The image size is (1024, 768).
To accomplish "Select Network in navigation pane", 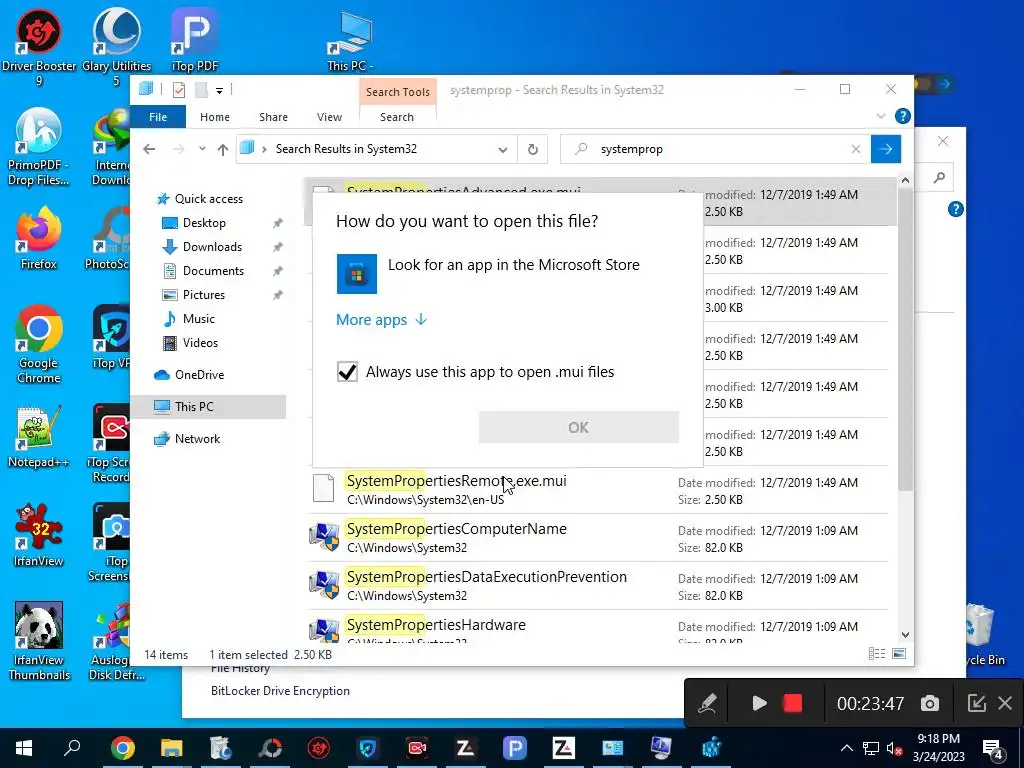I will pyautogui.click(x=197, y=439).
